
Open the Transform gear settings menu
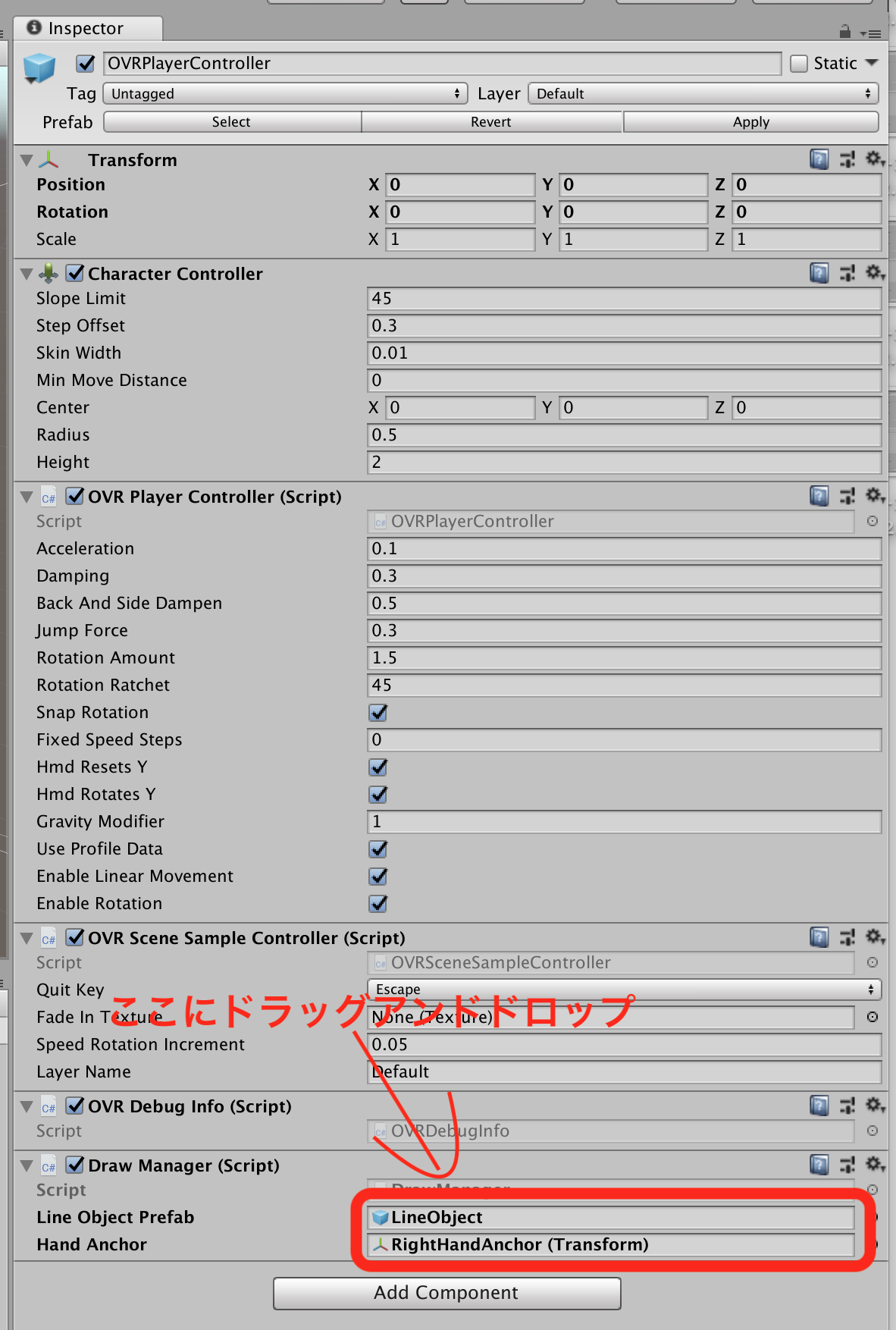875,158
